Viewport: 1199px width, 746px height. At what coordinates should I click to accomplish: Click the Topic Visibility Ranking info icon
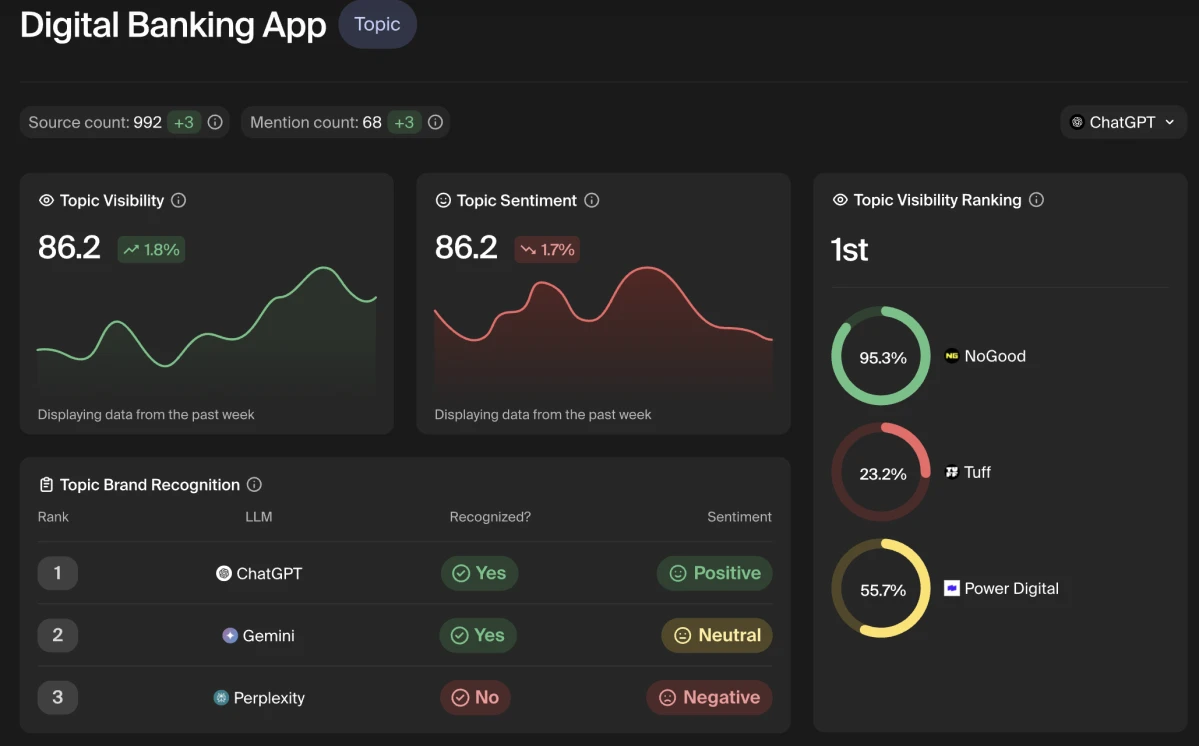pos(1036,199)
